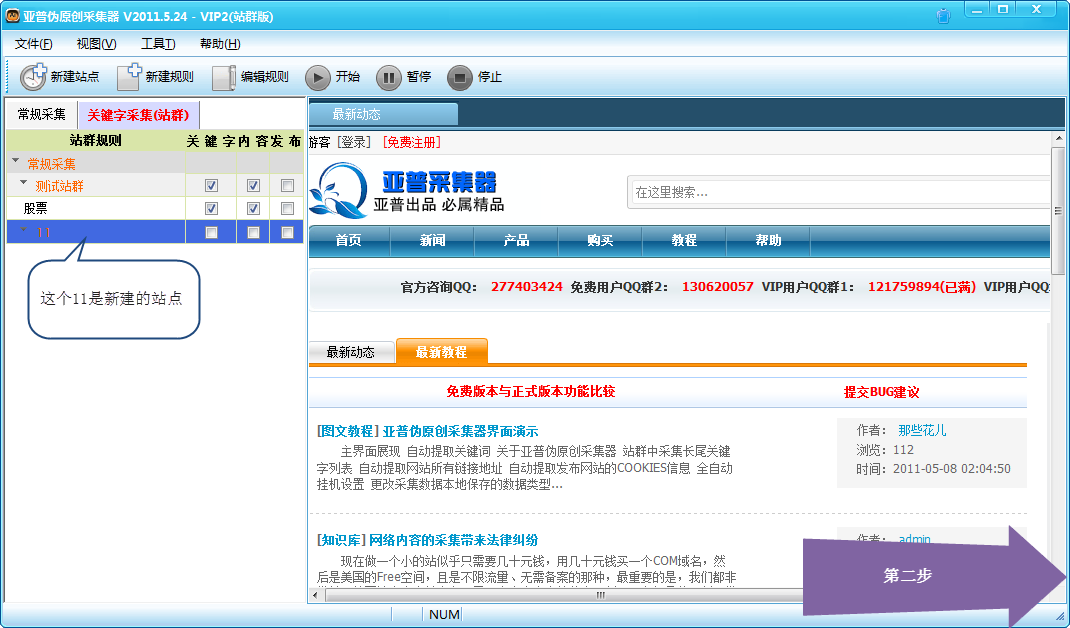
Task: Toggle 关键字 checkbox for 测试站群
Action: tap(211, 186)
